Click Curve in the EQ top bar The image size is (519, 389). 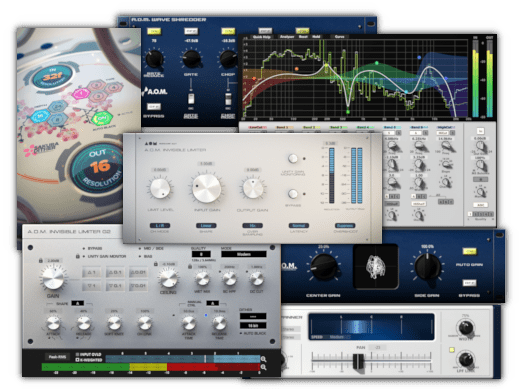[x=339, y=37]
